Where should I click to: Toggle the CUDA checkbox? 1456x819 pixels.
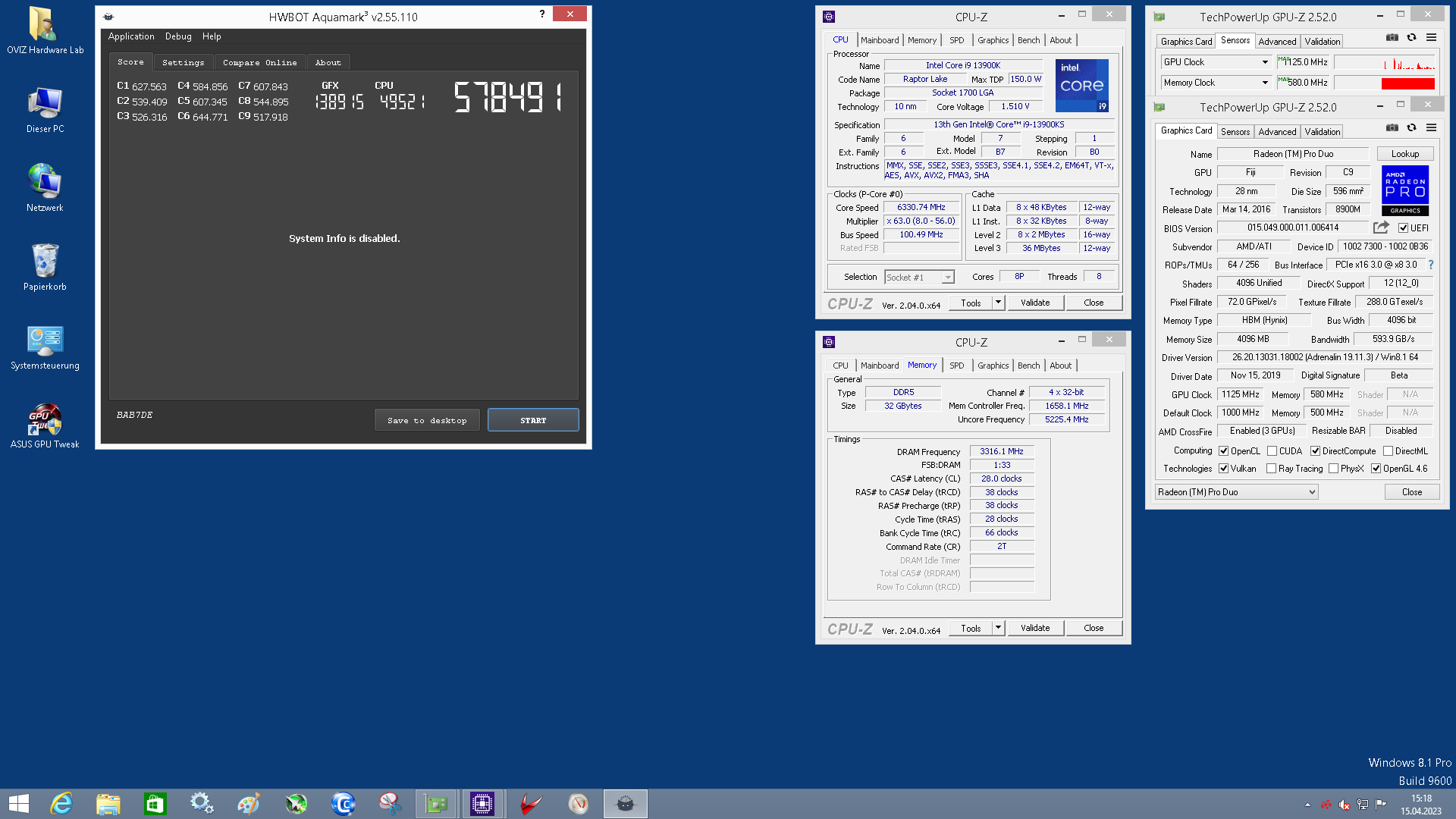point(1272,451)
